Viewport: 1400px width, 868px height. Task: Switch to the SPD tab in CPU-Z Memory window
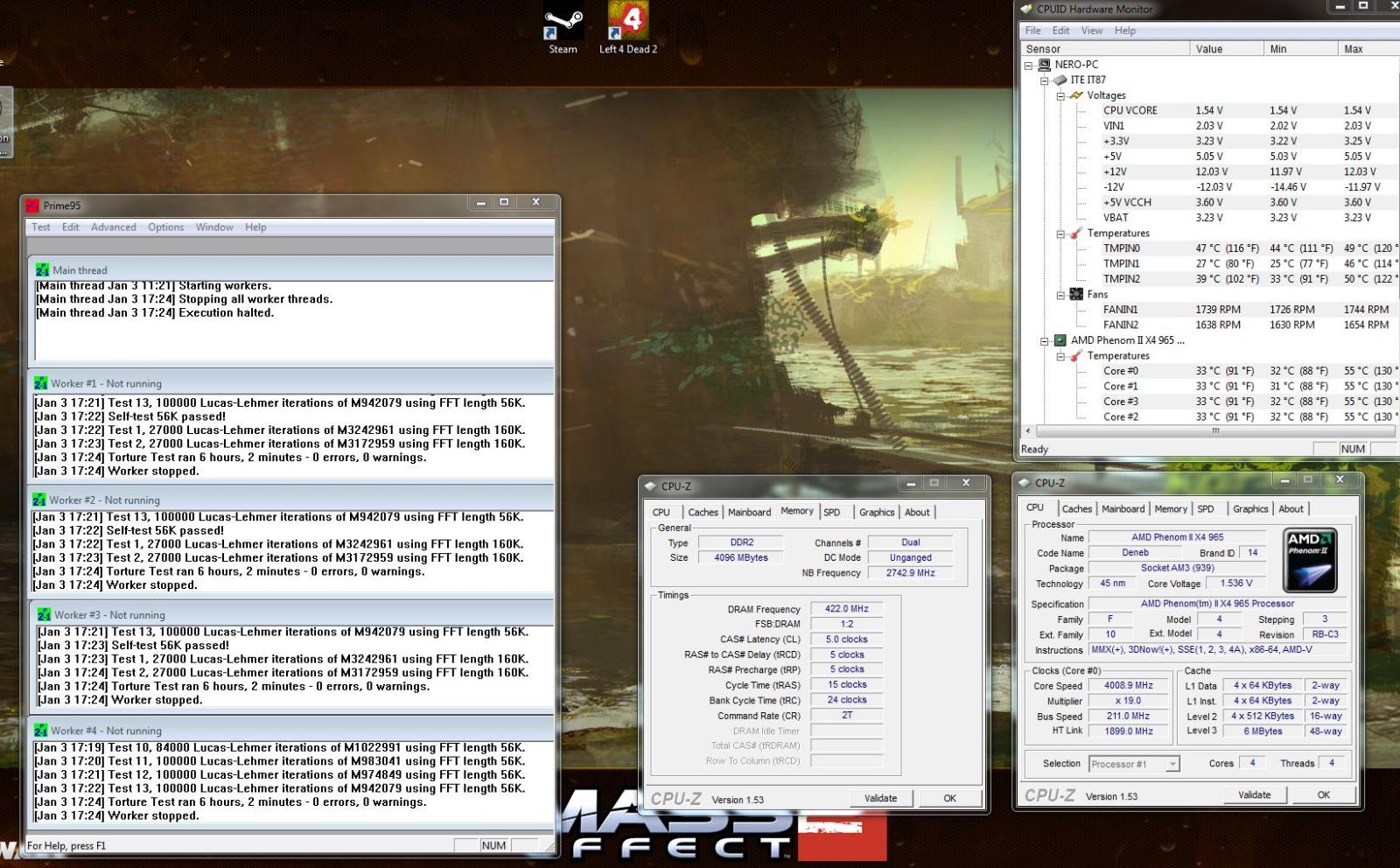pos(832,513)
